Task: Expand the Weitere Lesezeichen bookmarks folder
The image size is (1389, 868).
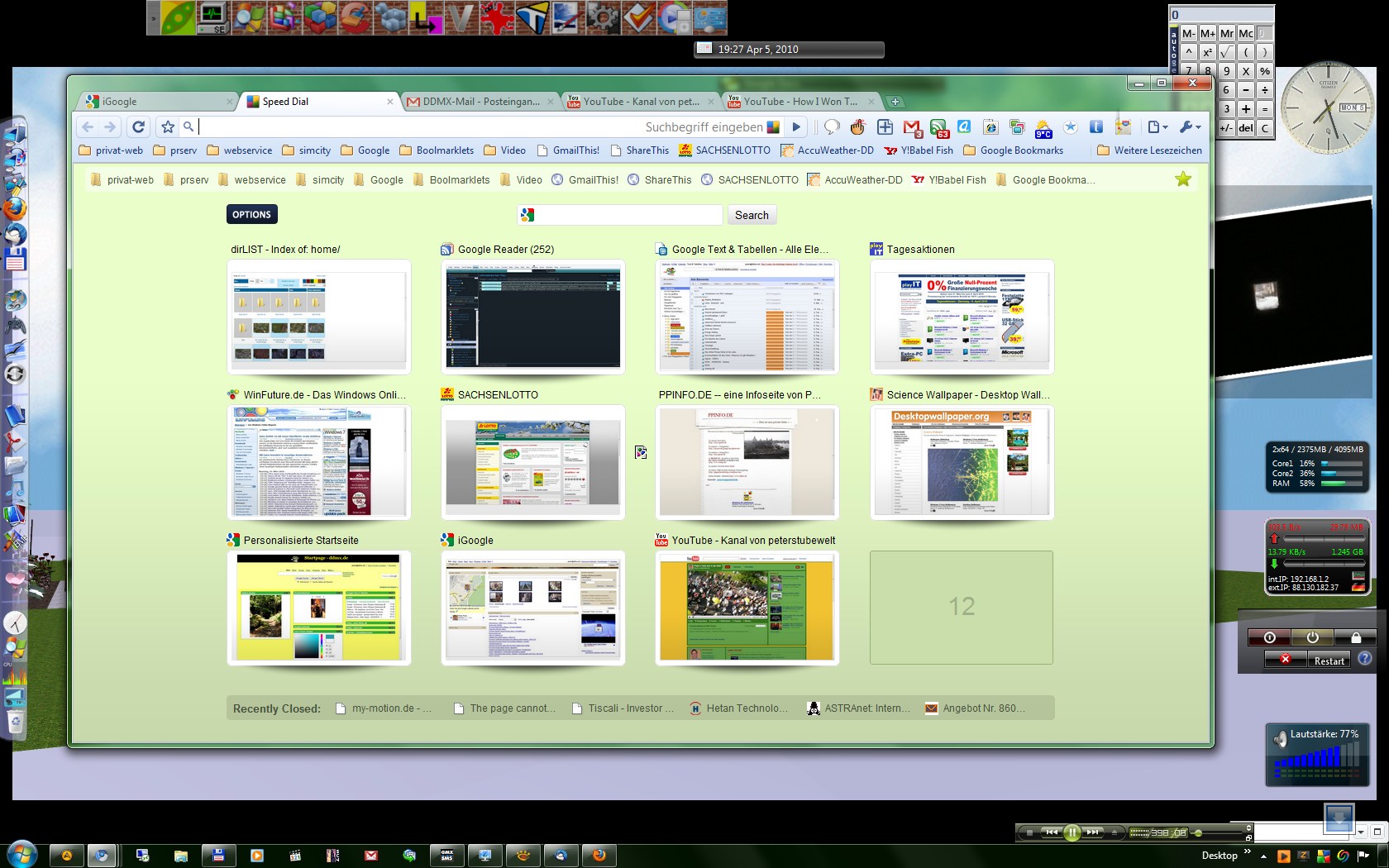Action: point(1149,150)
